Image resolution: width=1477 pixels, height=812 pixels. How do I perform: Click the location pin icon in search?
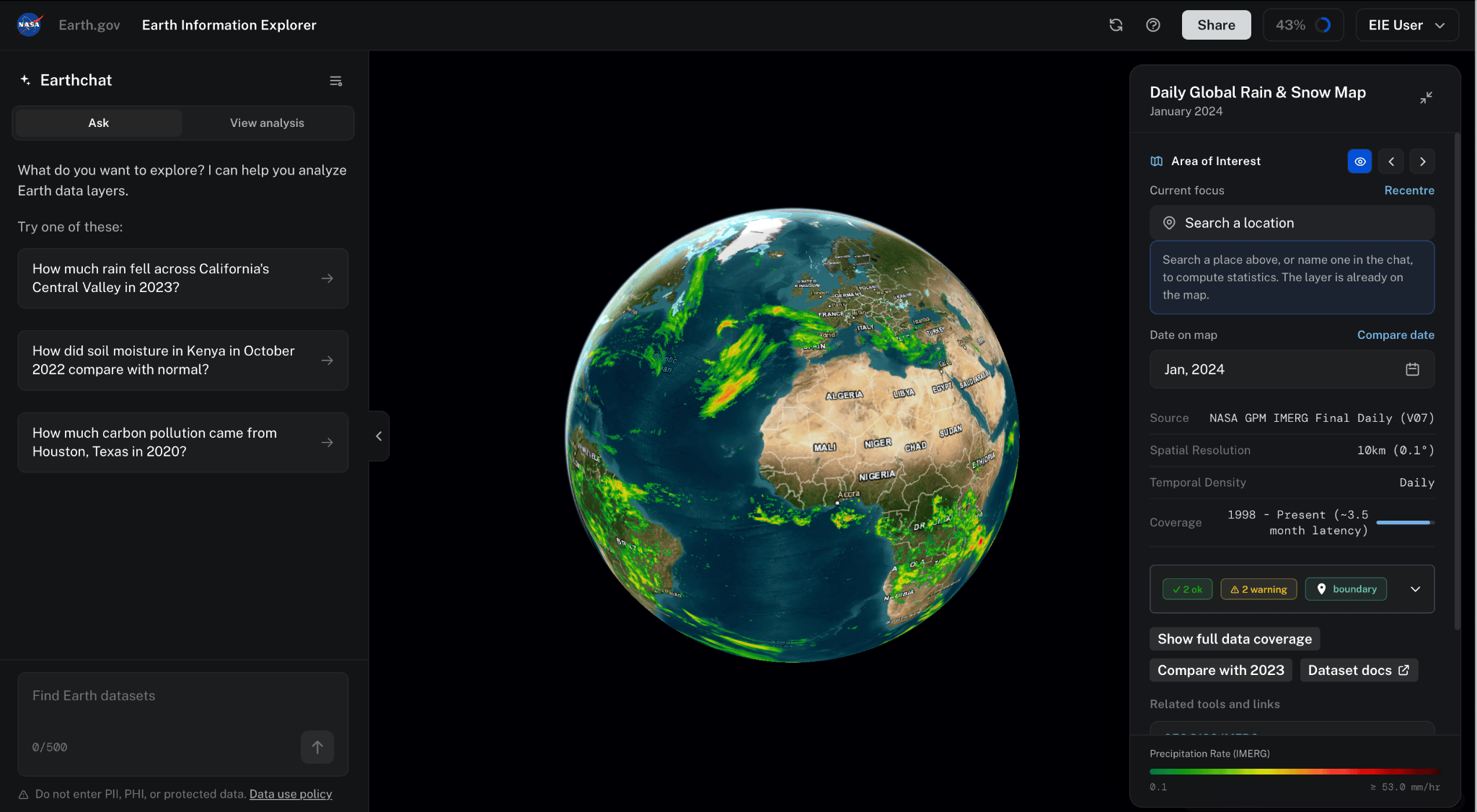pyautogui.click(x=1169, y=224)
